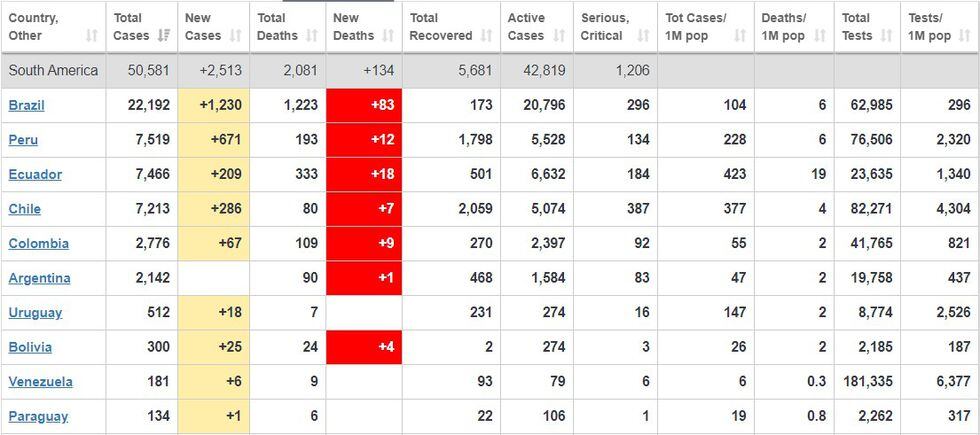Go to the Chile country page
980x435 pixels.
click(24, 209)
